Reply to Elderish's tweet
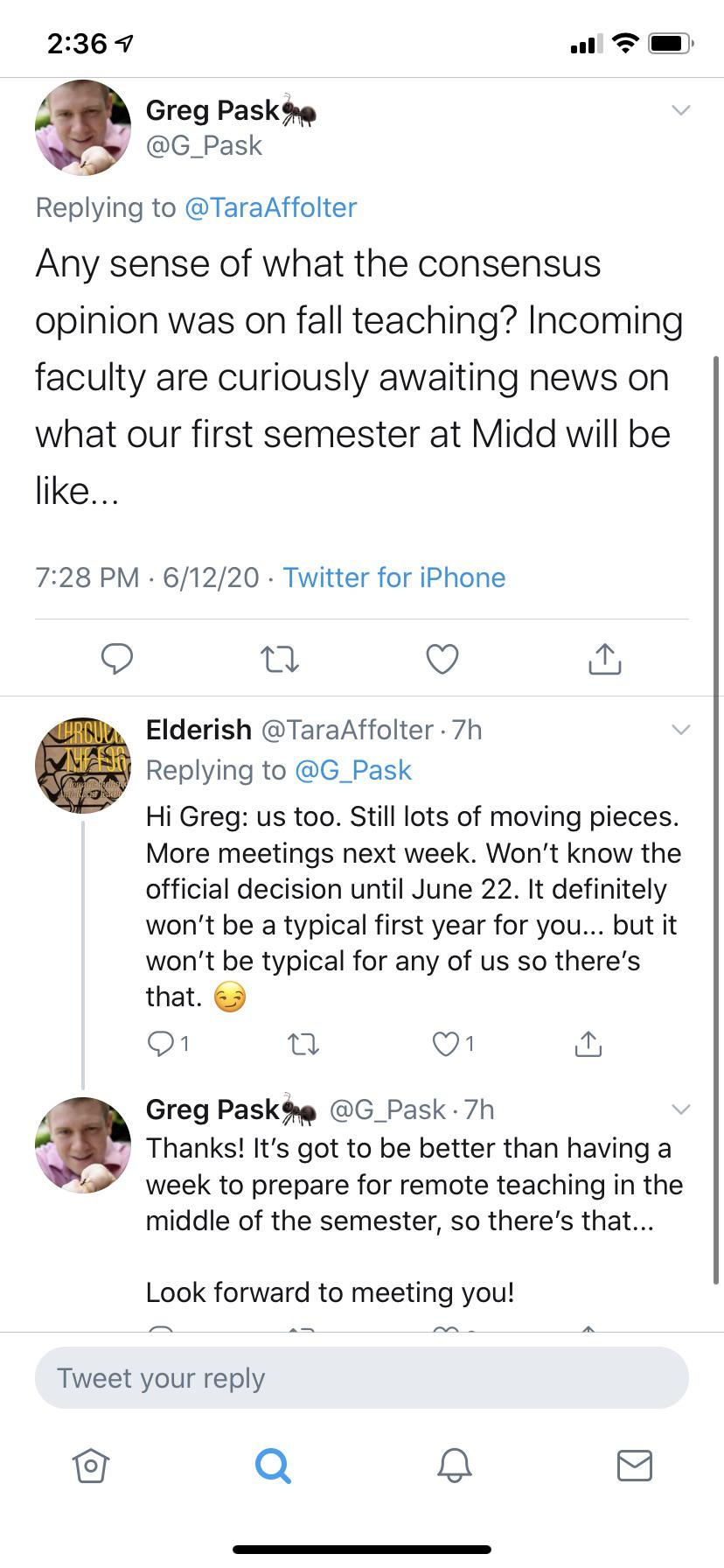 162,1043
